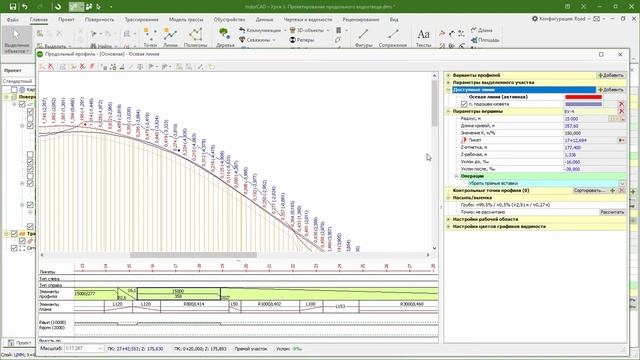Click the red X icon in profile toolbar
640x360 pixels.
51,67
